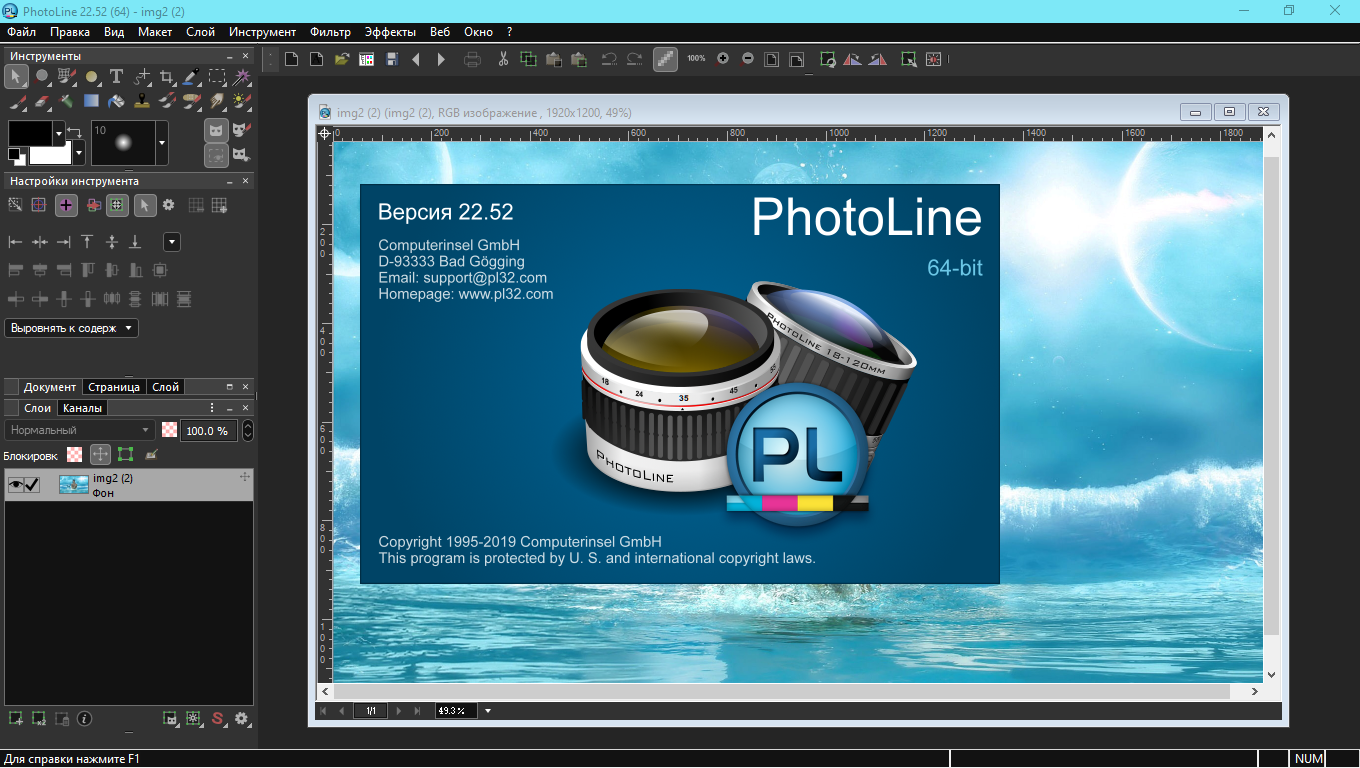Open the alignment options small dropdown arrow
The width and height of the screenshot is (1360, 768).
[172, 242]
